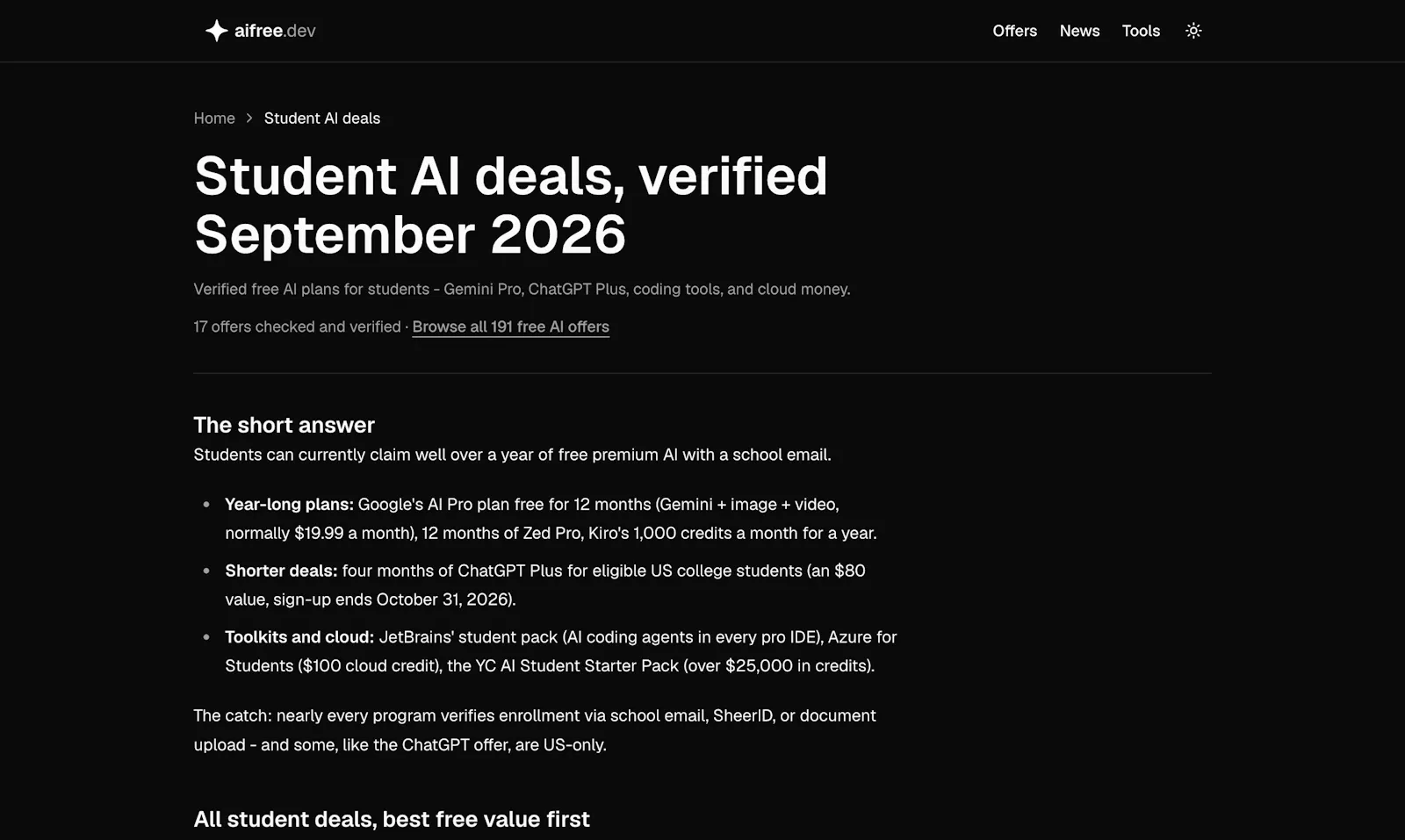Open the Tools navigation item
1405x840 pixels.
coord(1141,31)
